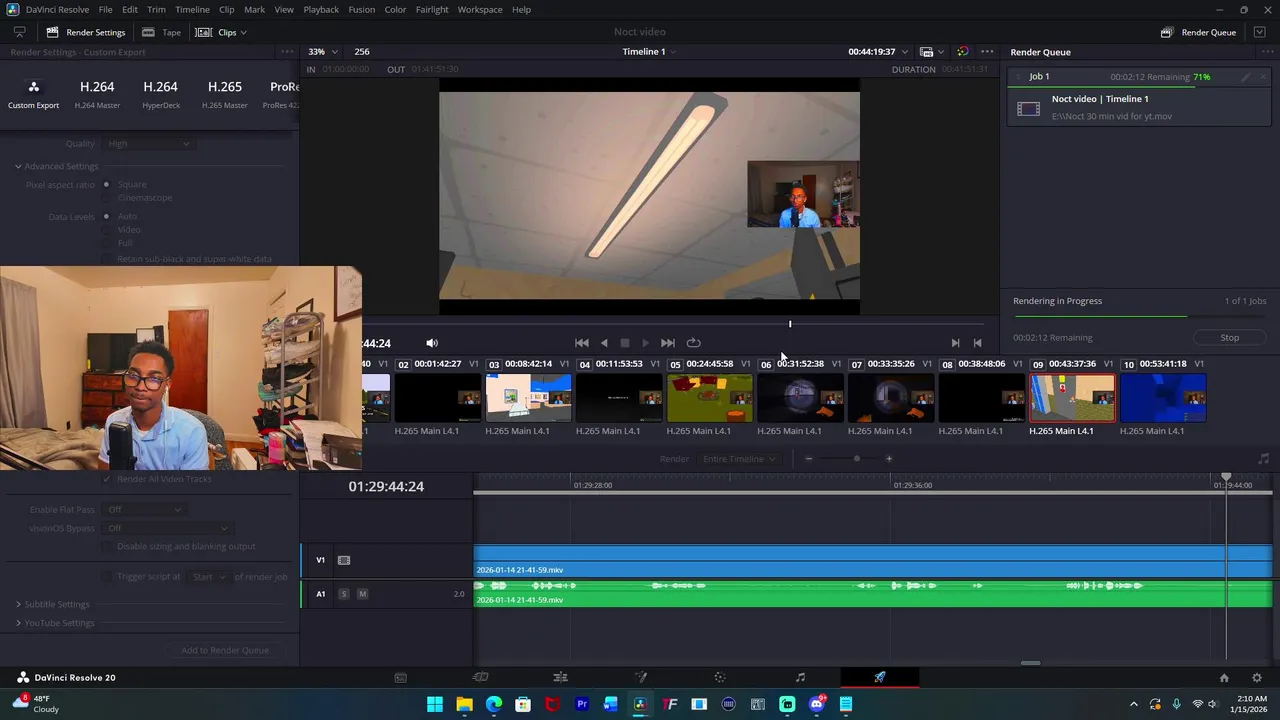
Task: Open the Fusion menu
Action: [361, 9]
